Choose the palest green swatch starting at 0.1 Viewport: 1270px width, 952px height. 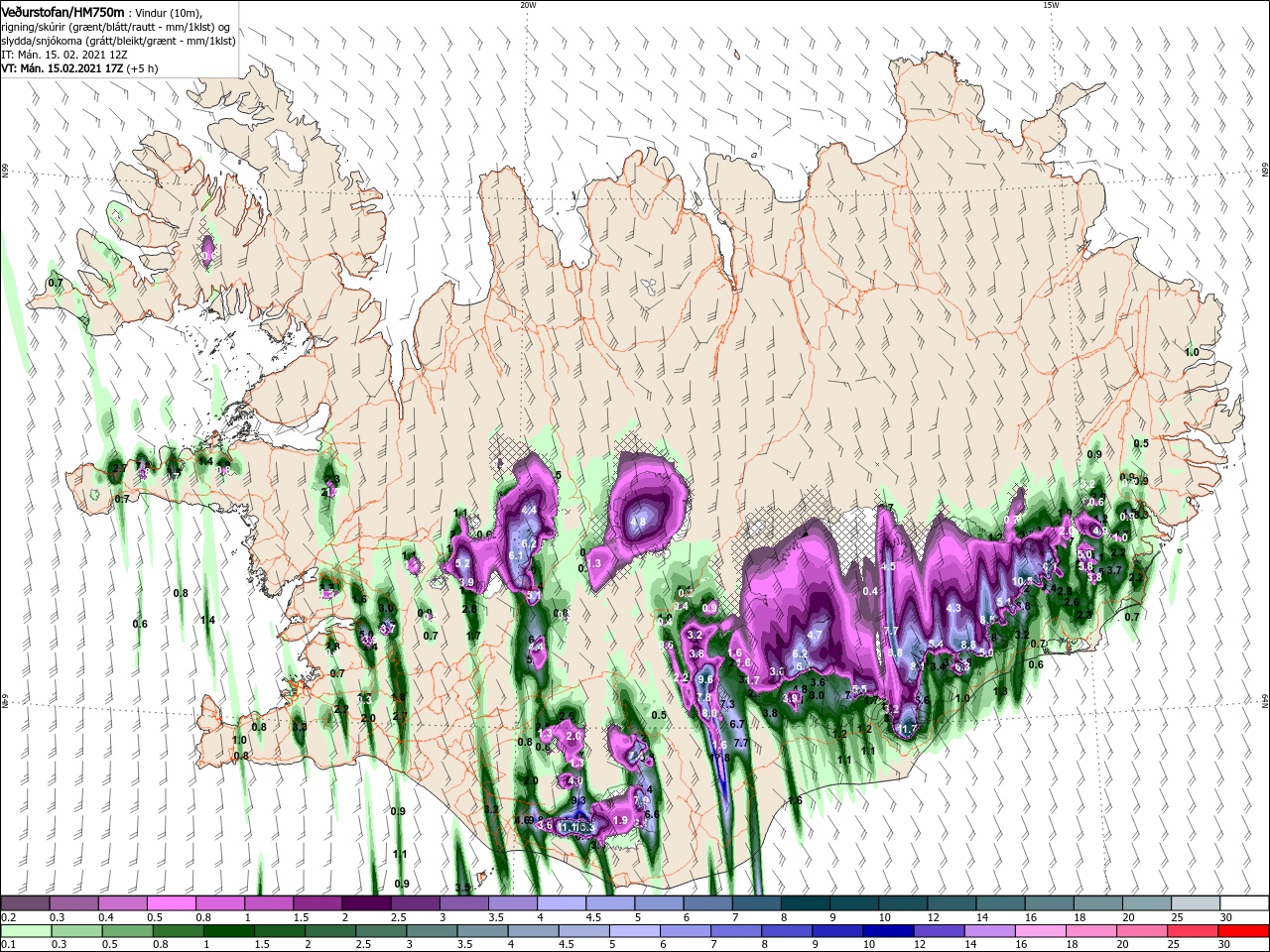click(25, 931)
